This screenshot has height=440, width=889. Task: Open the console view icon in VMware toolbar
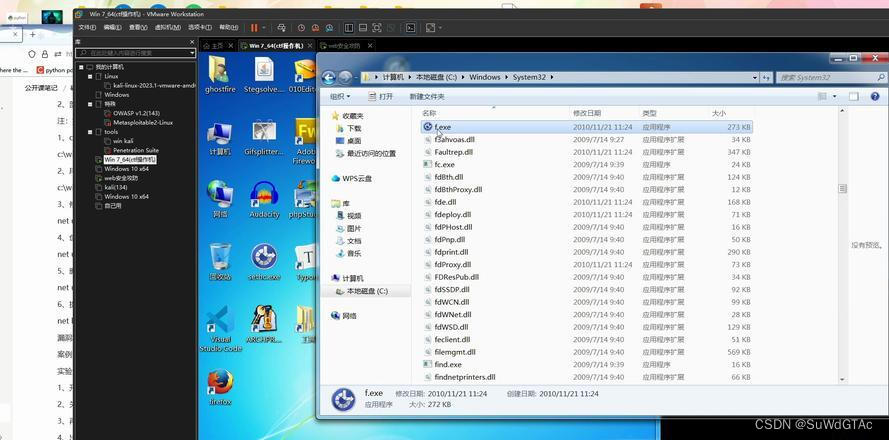point(411,27)
